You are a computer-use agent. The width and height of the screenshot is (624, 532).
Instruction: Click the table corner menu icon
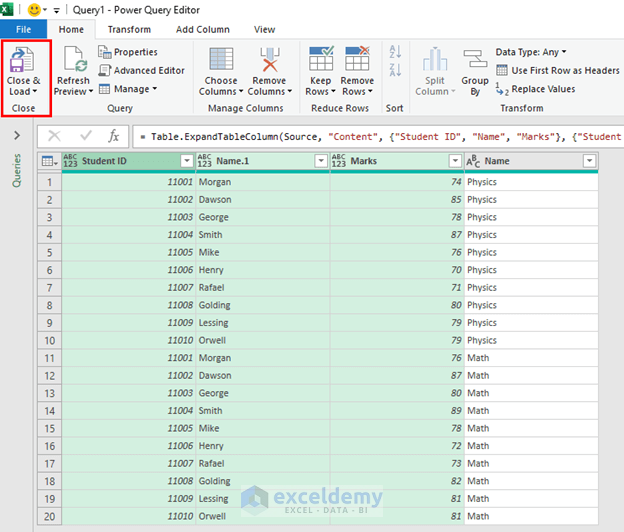click(x=50, y=161)
